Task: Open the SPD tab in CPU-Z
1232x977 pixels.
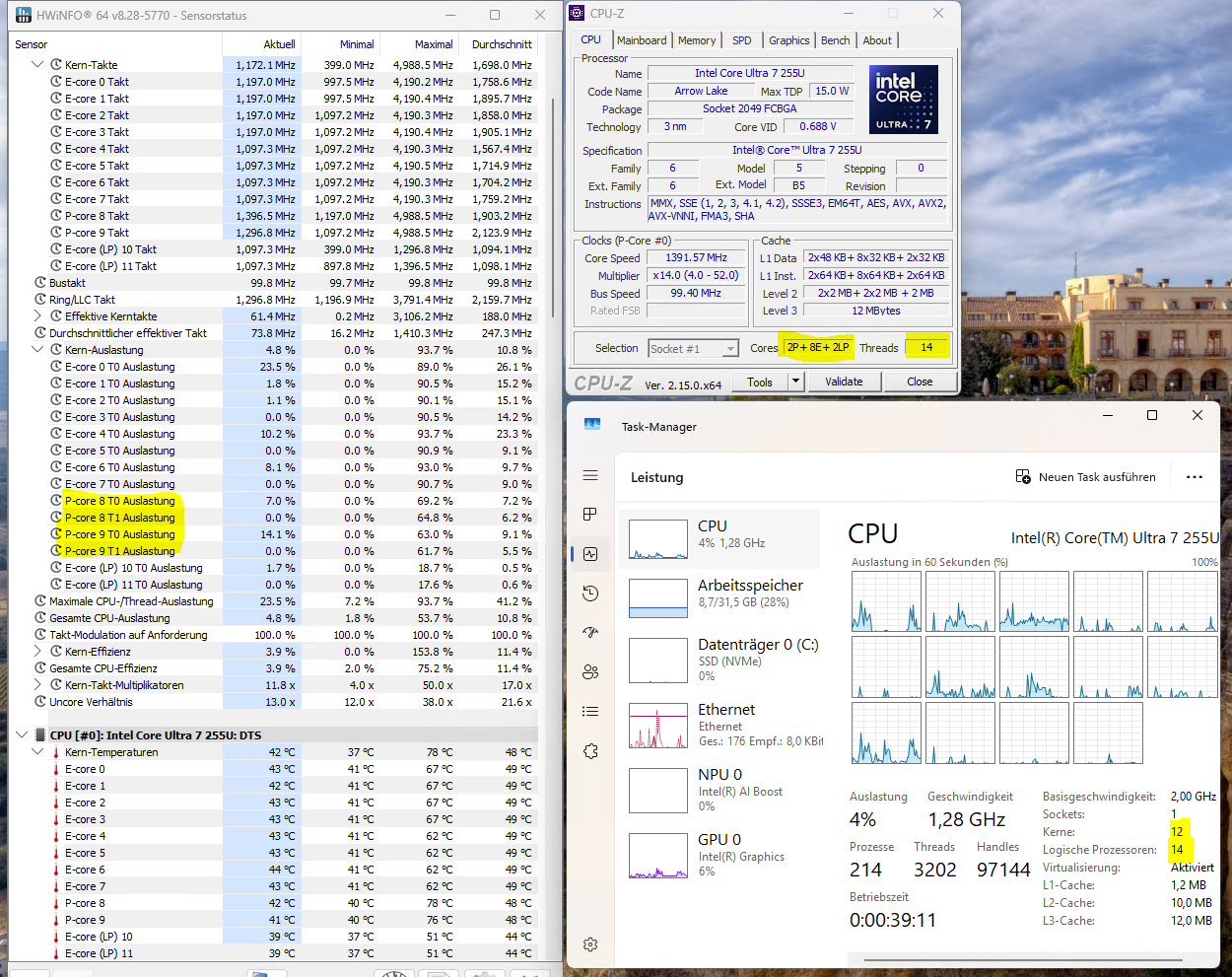Action: (742, 40)
